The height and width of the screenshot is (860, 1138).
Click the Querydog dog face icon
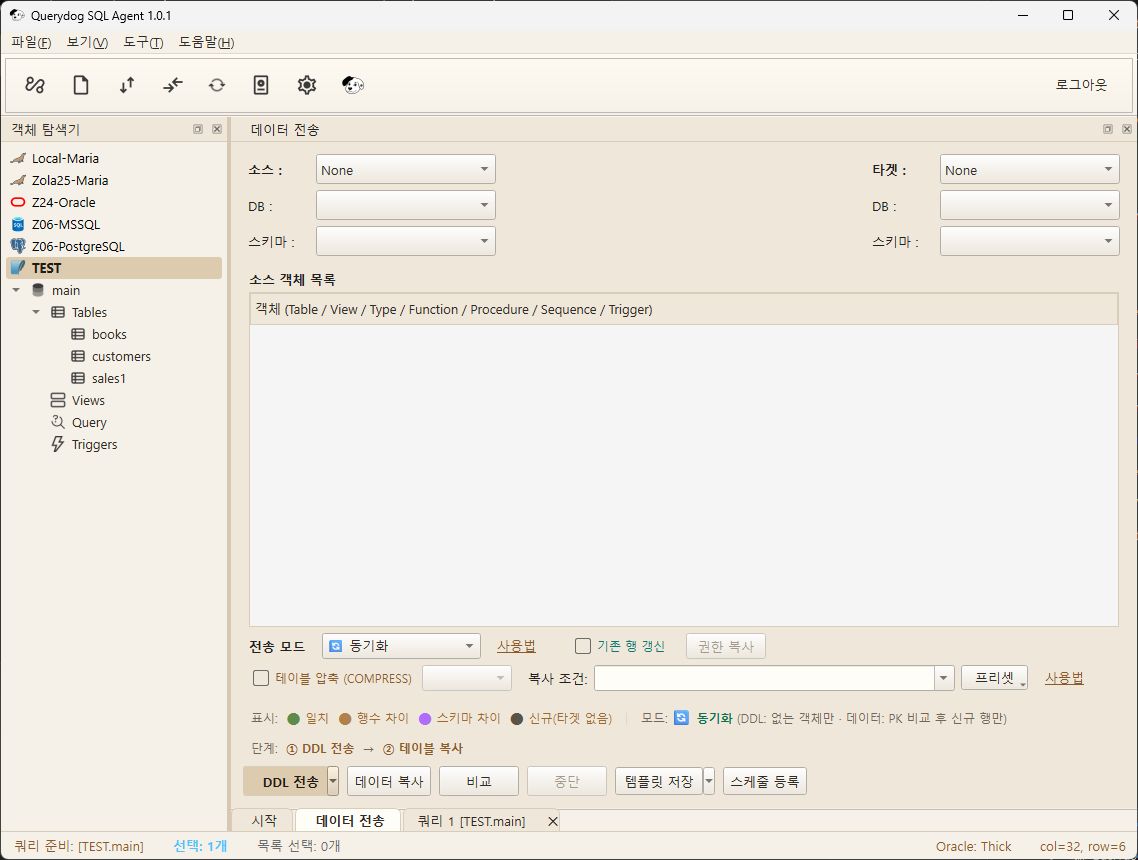point(353,85)
